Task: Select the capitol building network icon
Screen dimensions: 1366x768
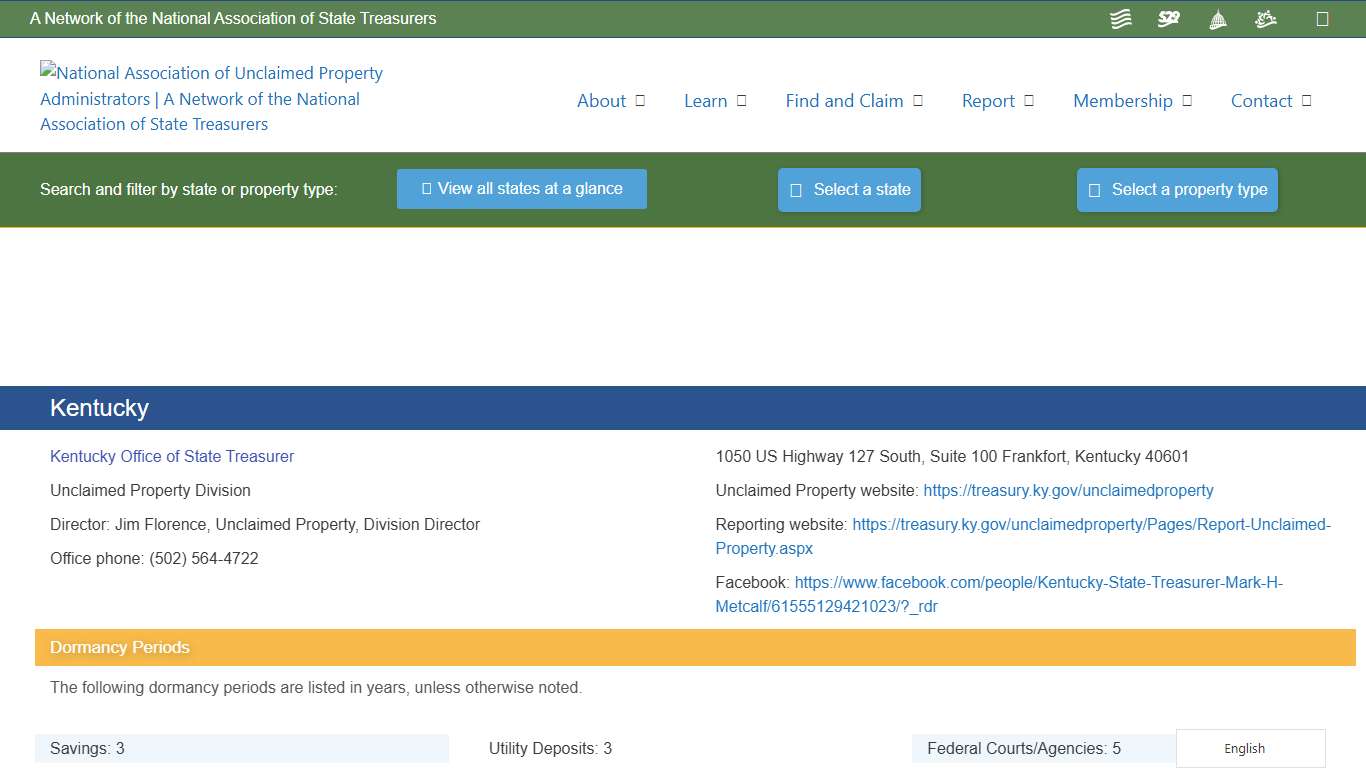Action: click(x=1217, y=18)
